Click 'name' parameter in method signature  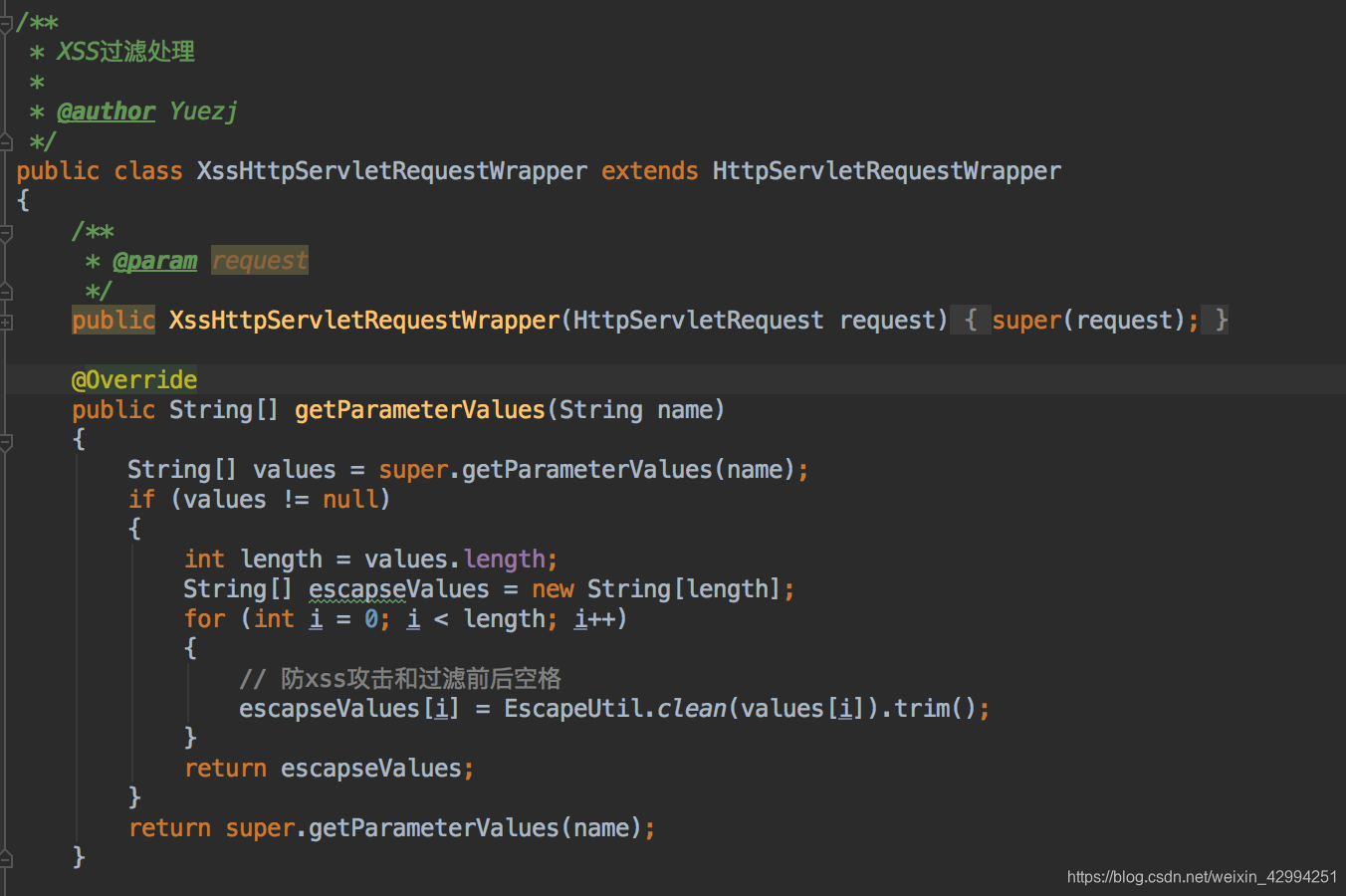684,410
